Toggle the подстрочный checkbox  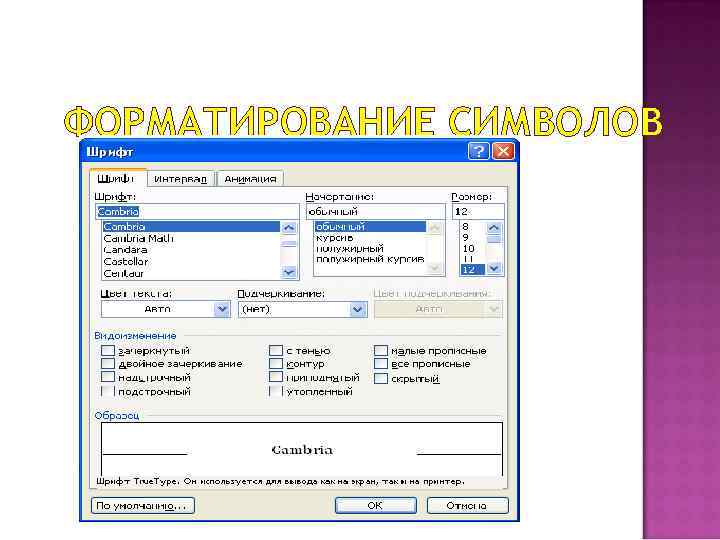pyautogui.click(x=108, y=392)
